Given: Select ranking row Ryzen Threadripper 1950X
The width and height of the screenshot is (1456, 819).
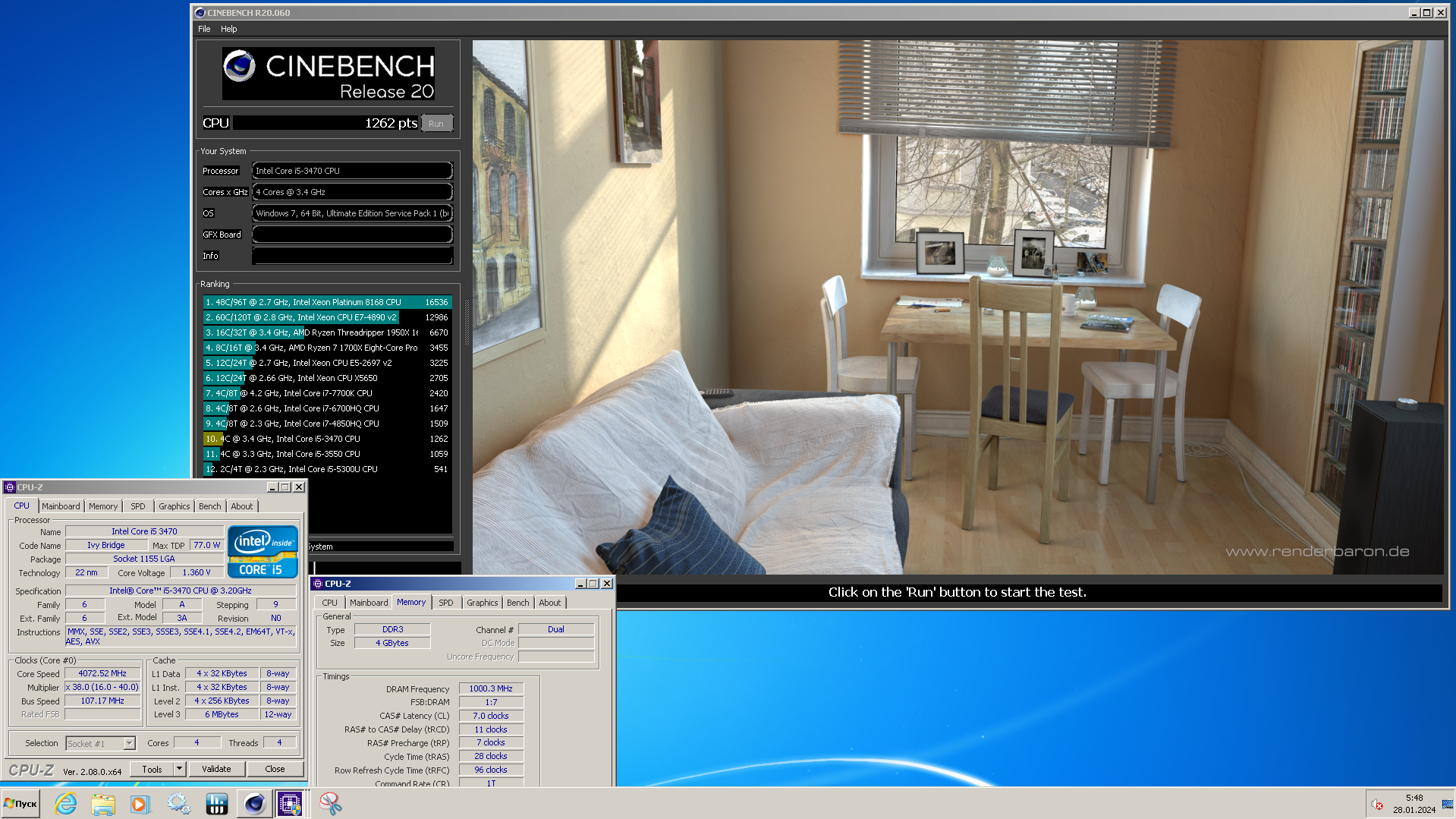Looking at the screenshot, I should 327,332.
